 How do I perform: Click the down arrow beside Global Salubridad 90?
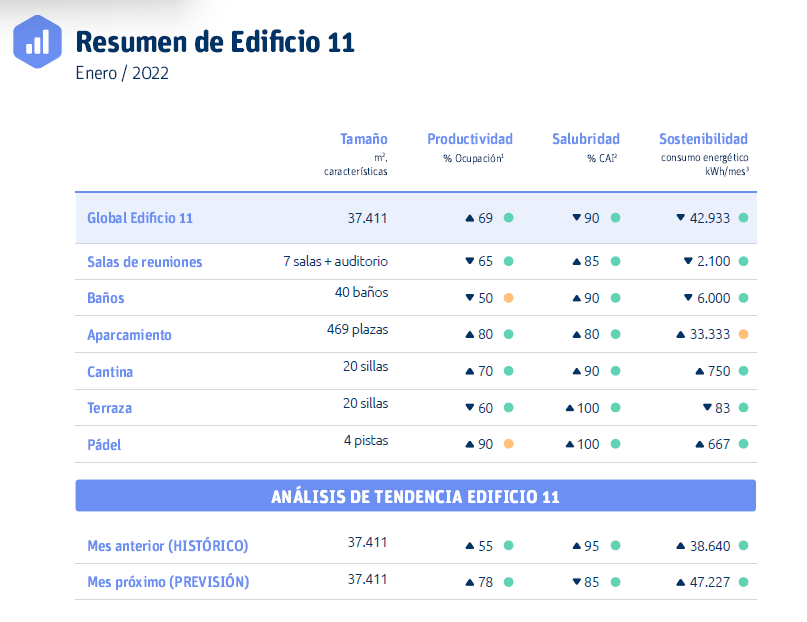point(576,218)
